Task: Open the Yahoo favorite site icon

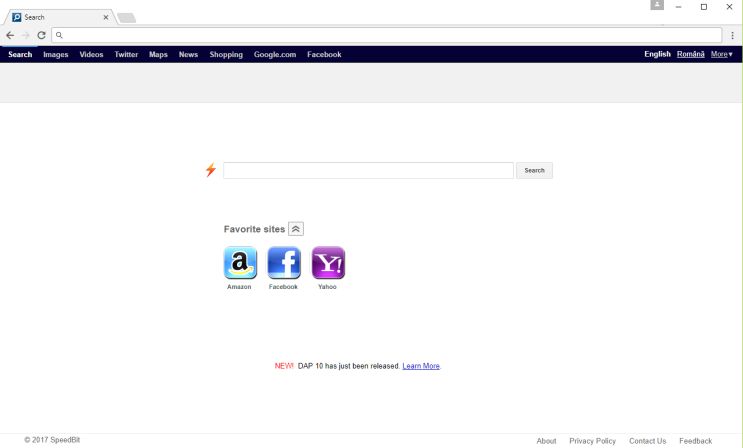Action: click(x=328, y=262)
